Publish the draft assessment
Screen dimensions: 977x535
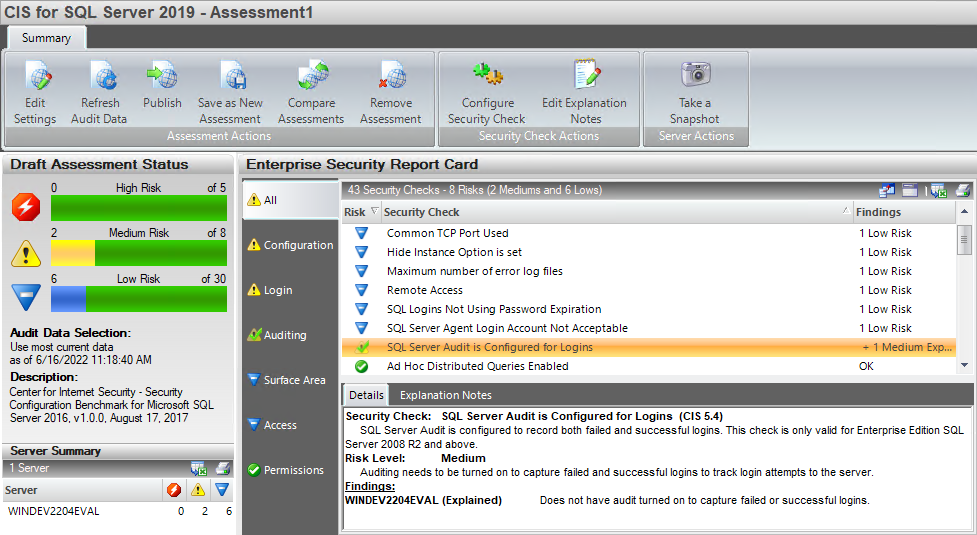[162, 85]
